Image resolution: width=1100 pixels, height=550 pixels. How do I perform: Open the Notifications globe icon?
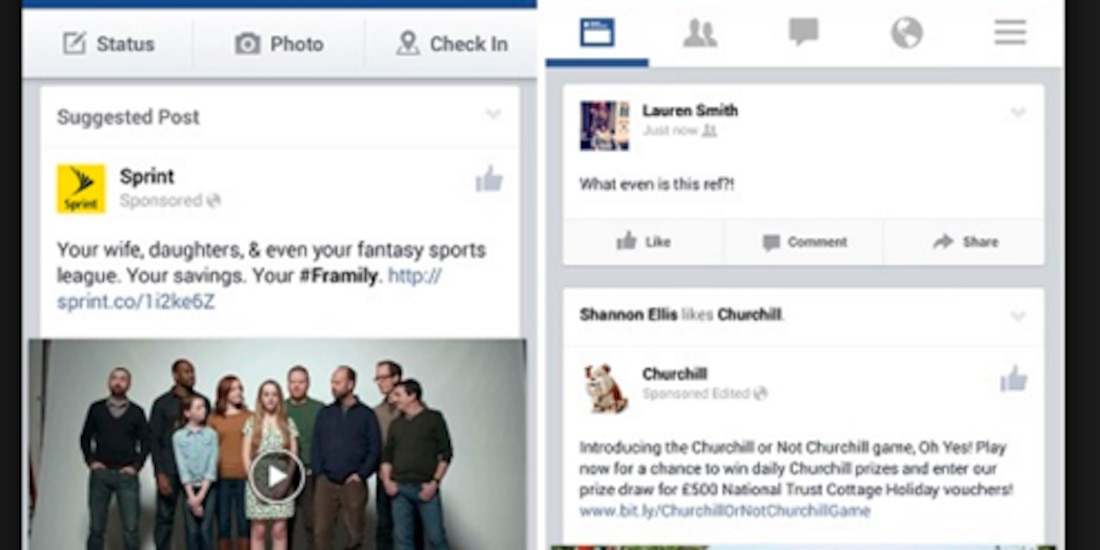(x=906, y=33)
